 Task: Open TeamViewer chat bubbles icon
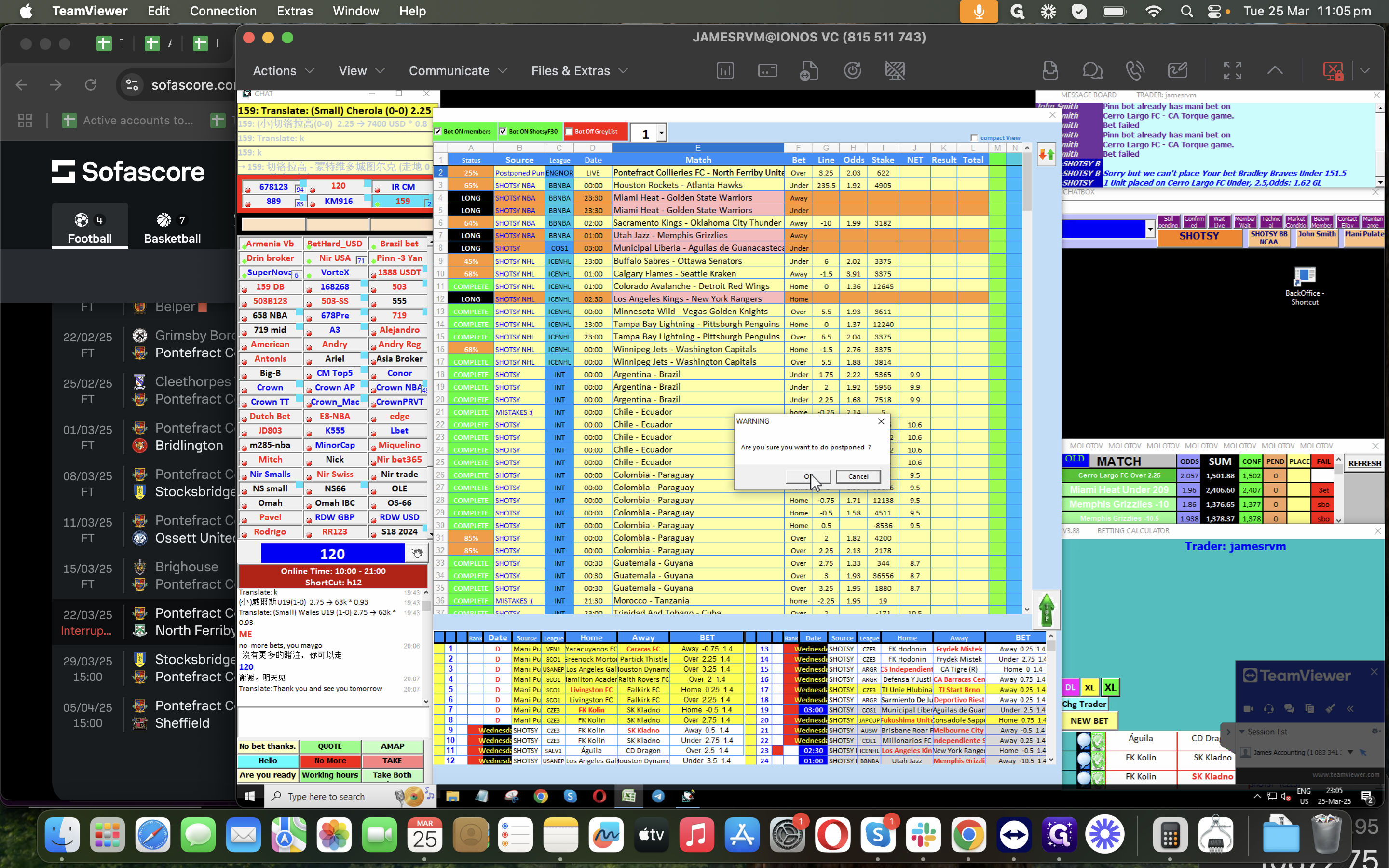coord(1092,70)
